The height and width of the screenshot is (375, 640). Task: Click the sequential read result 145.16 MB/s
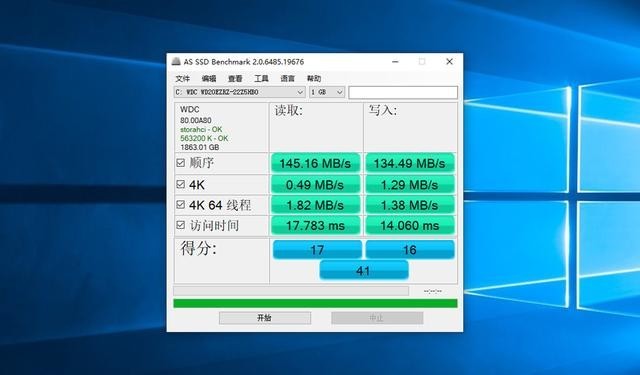click(315, 163)
